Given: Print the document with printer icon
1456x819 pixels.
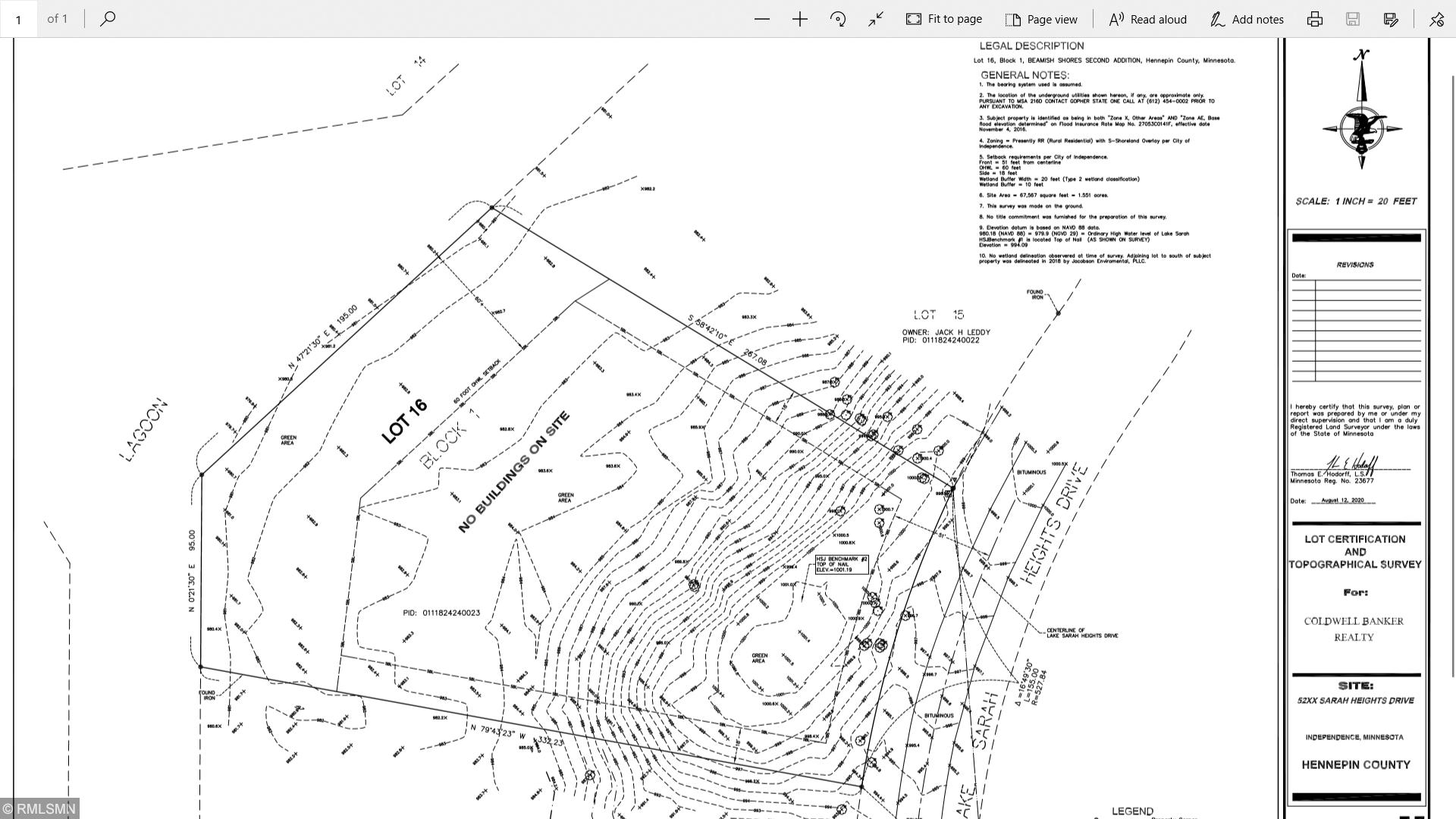Looking at the screenshot, I should (x=1315, y=19).
